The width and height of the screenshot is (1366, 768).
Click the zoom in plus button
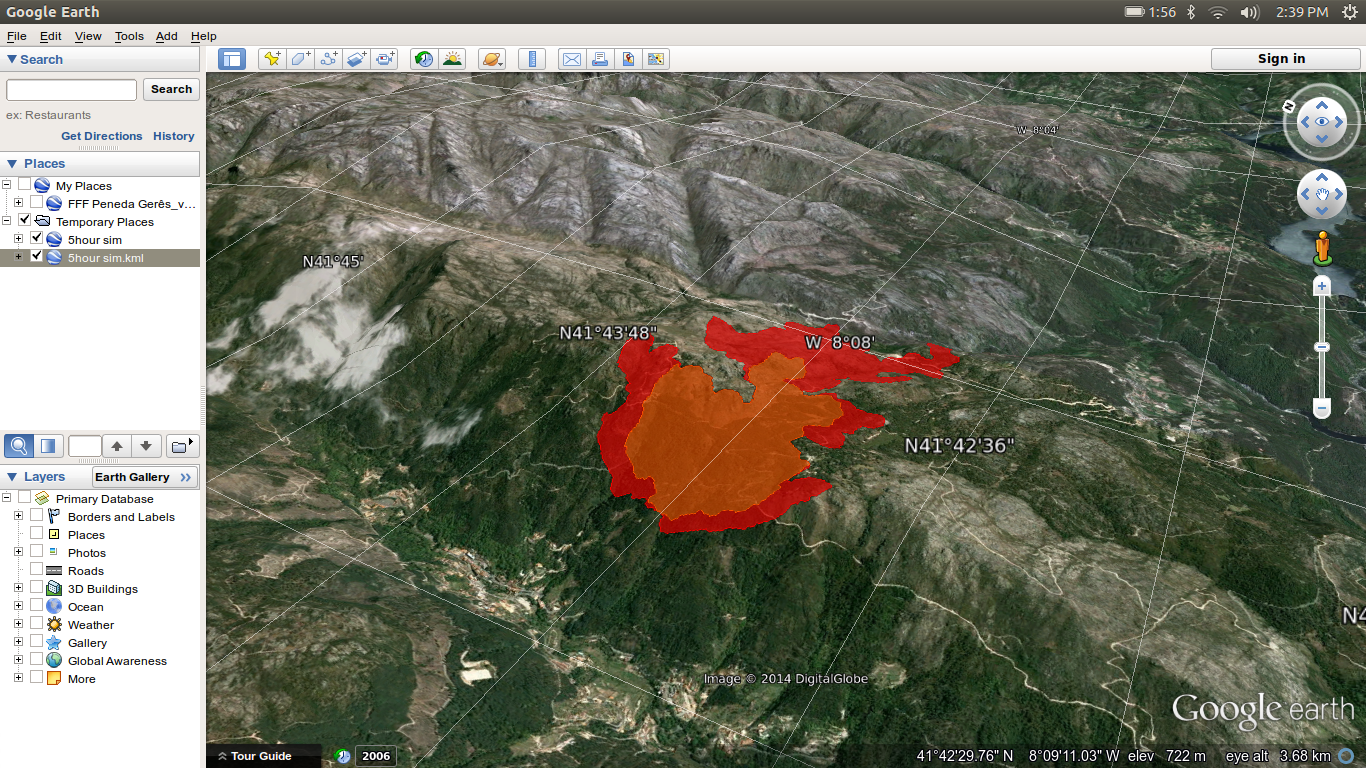coord(1322,286)
